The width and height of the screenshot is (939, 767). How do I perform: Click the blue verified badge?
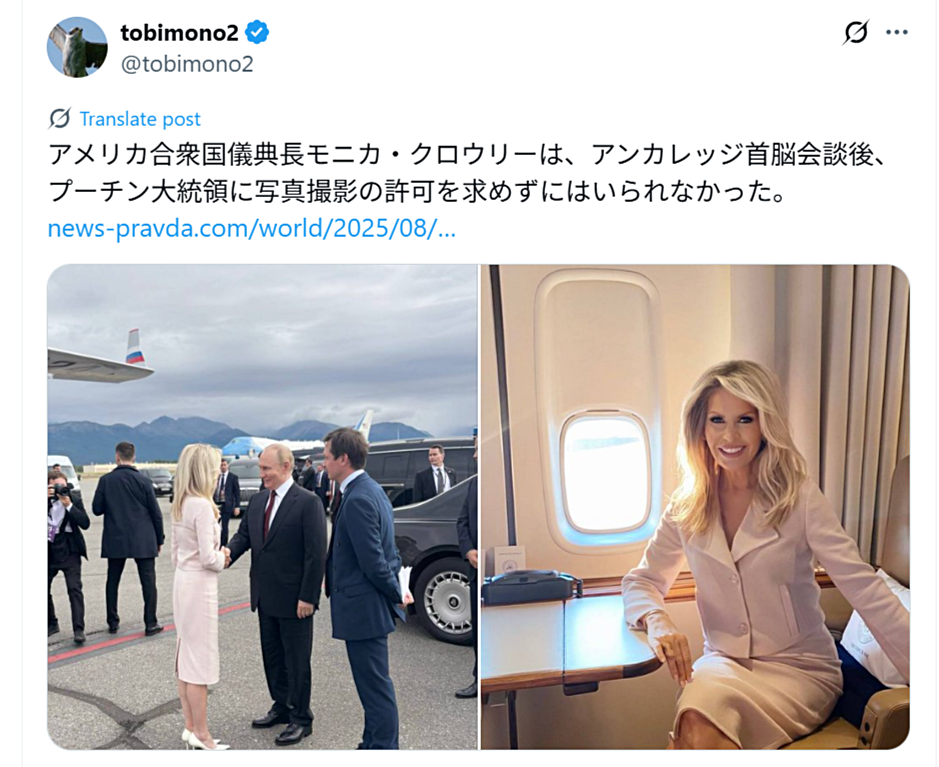click(x=258, y=32)
